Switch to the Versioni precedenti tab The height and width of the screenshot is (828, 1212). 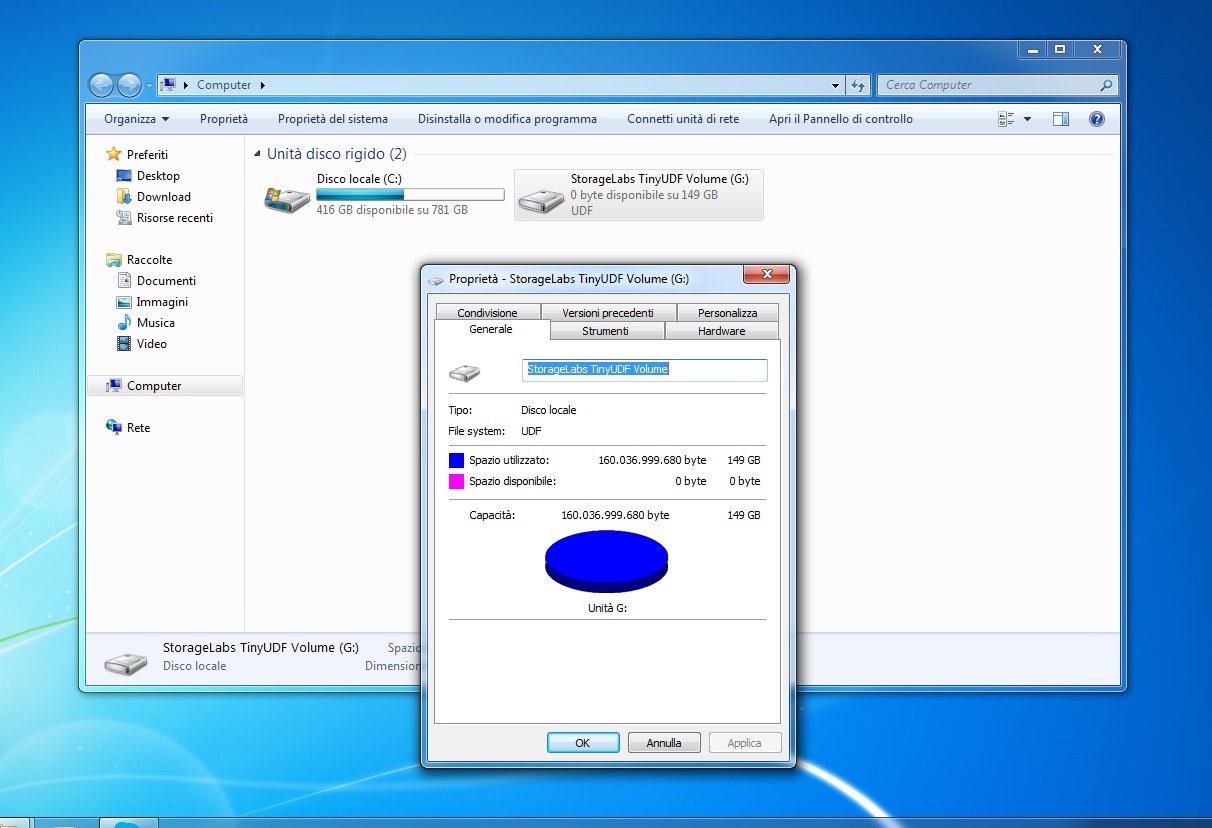click(608, 313)
